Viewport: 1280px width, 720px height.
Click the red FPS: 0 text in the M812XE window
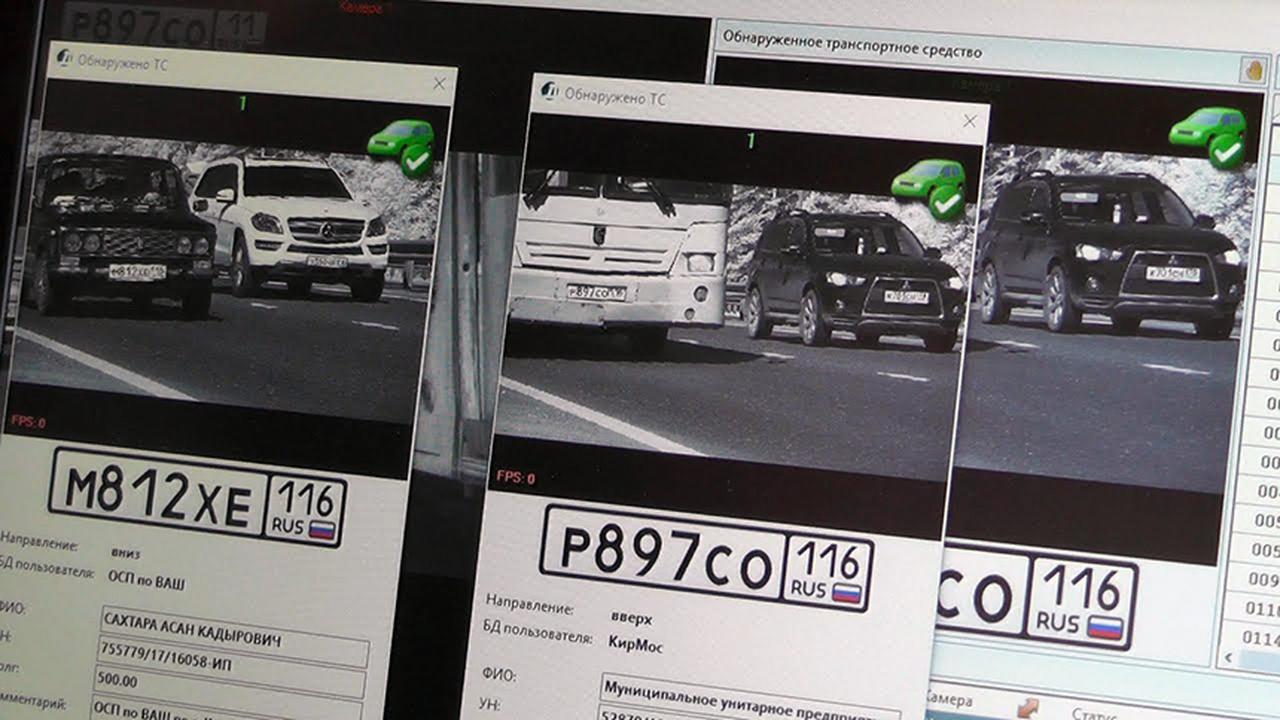(x=28, y=422)
